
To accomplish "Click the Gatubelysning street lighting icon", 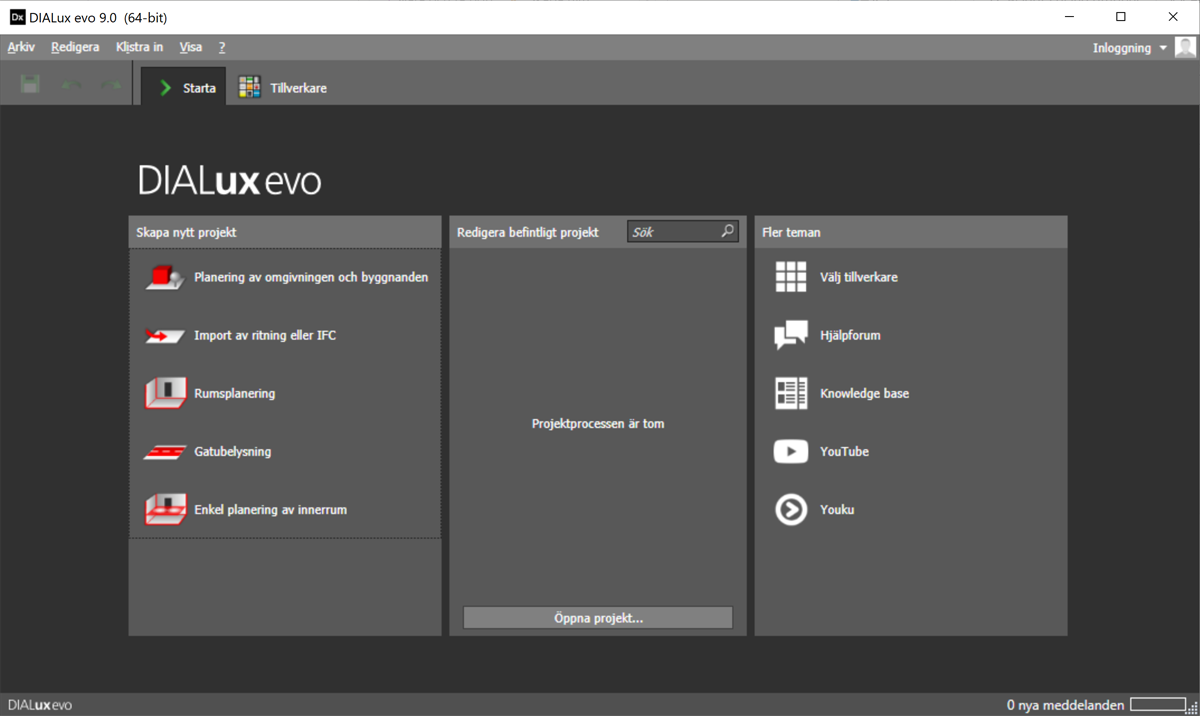I will (165, 452).
